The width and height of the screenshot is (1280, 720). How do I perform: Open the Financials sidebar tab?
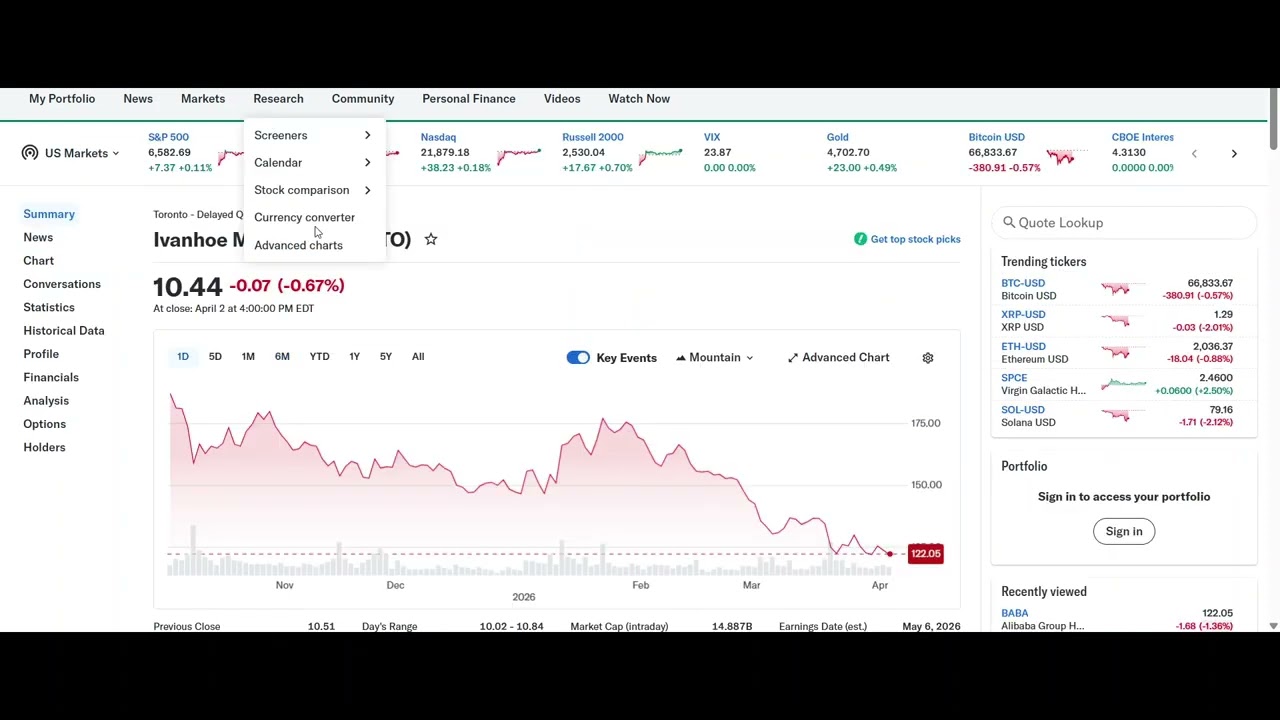point(51,377)
